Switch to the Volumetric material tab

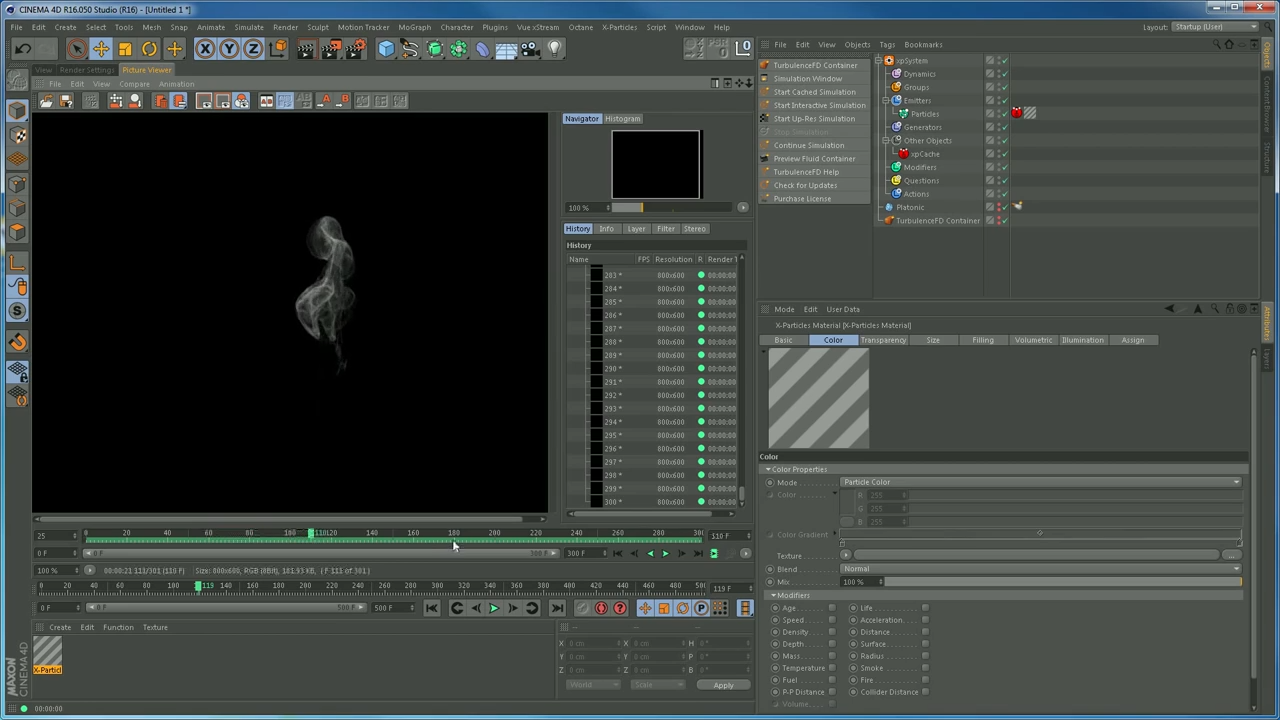pyautogui.click(x=1033, y=340)
